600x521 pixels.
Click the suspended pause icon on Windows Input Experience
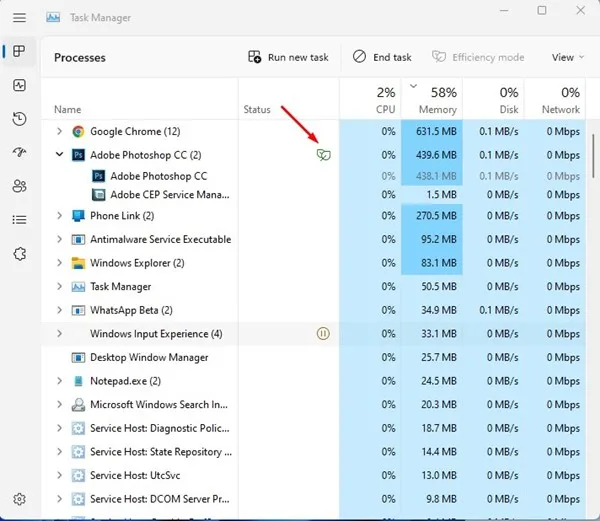(x=323, y=334)
